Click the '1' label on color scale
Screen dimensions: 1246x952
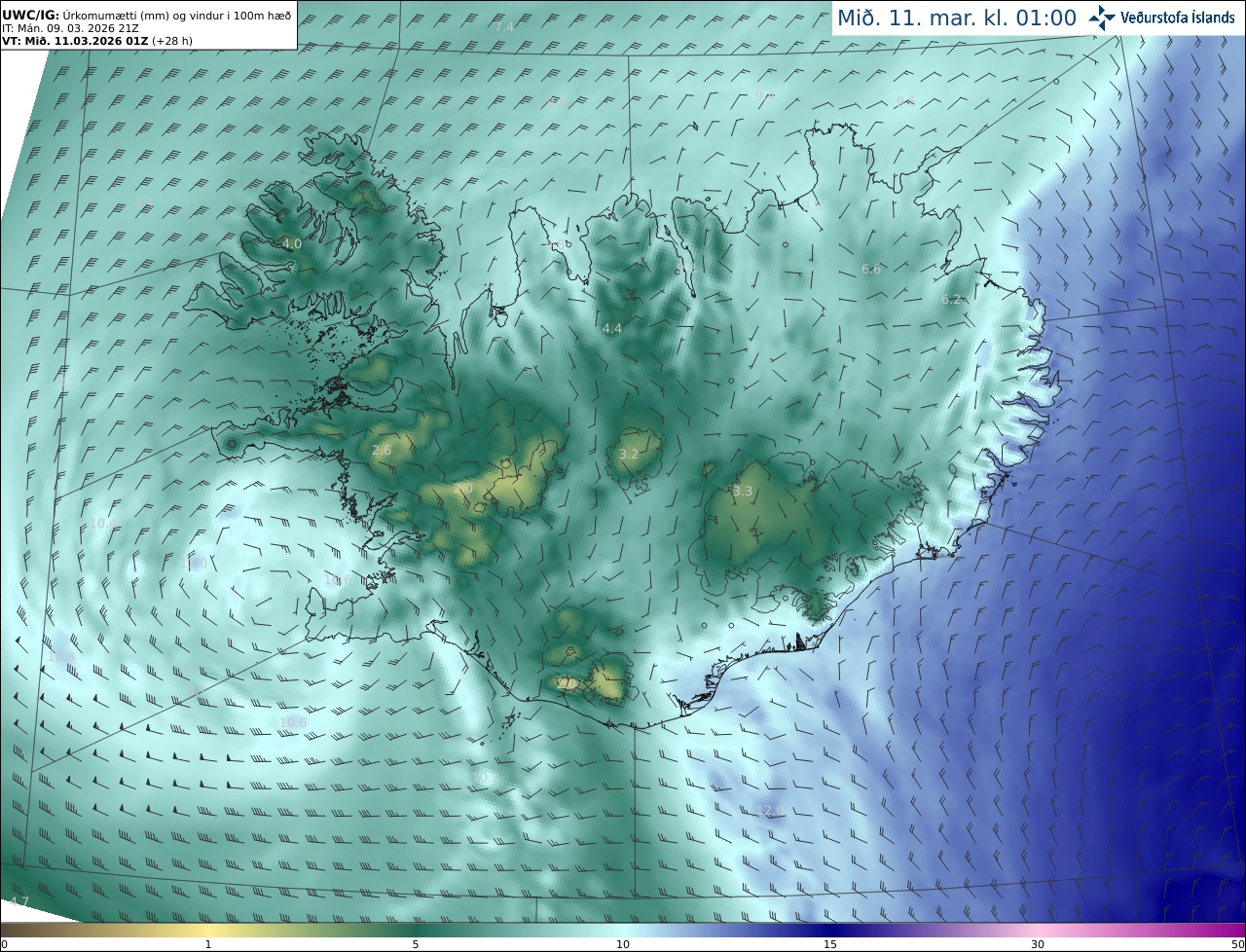coord(208,944)
